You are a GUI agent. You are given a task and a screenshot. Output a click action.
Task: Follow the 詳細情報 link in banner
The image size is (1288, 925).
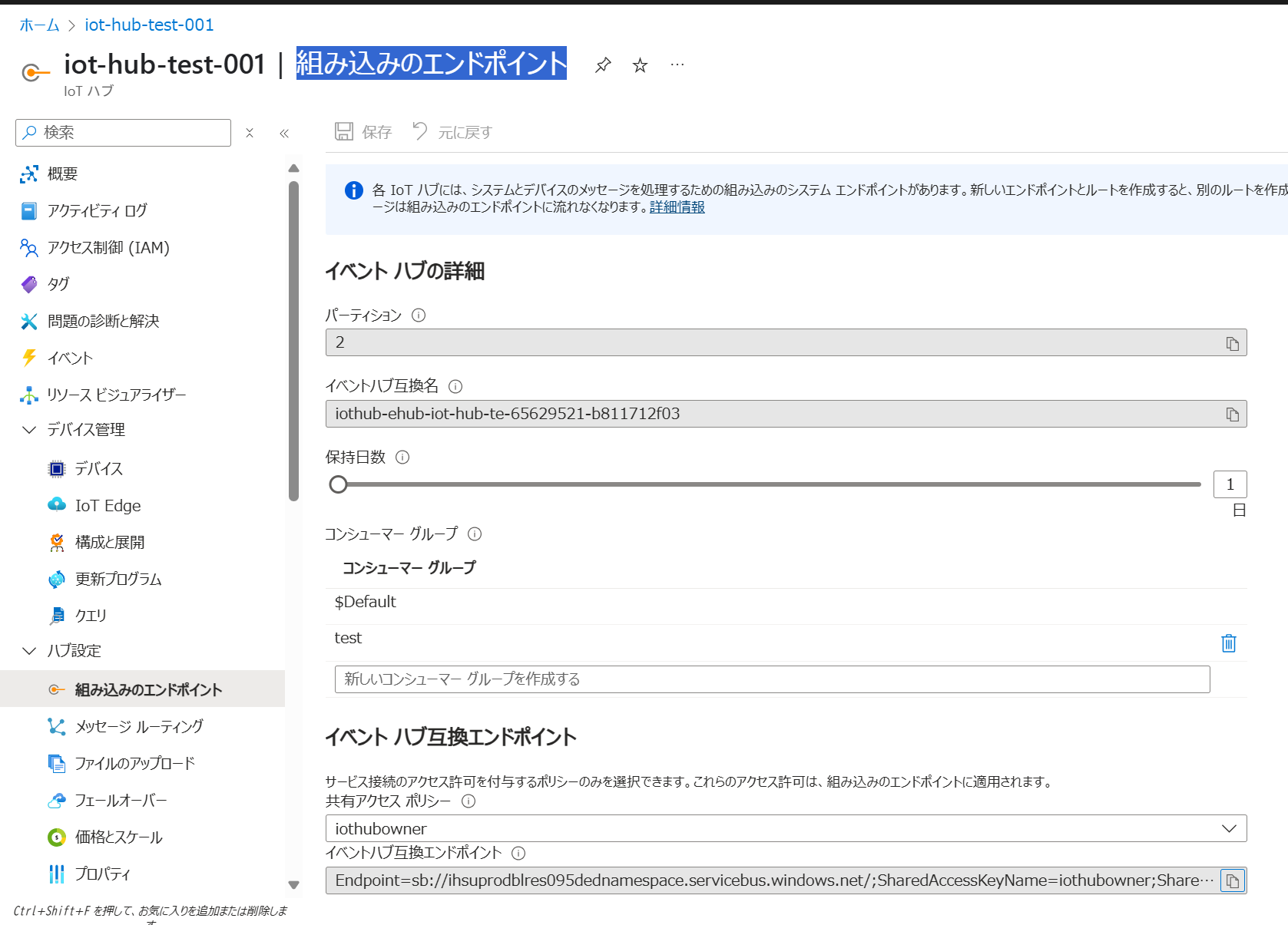click(x=677, y=207)
